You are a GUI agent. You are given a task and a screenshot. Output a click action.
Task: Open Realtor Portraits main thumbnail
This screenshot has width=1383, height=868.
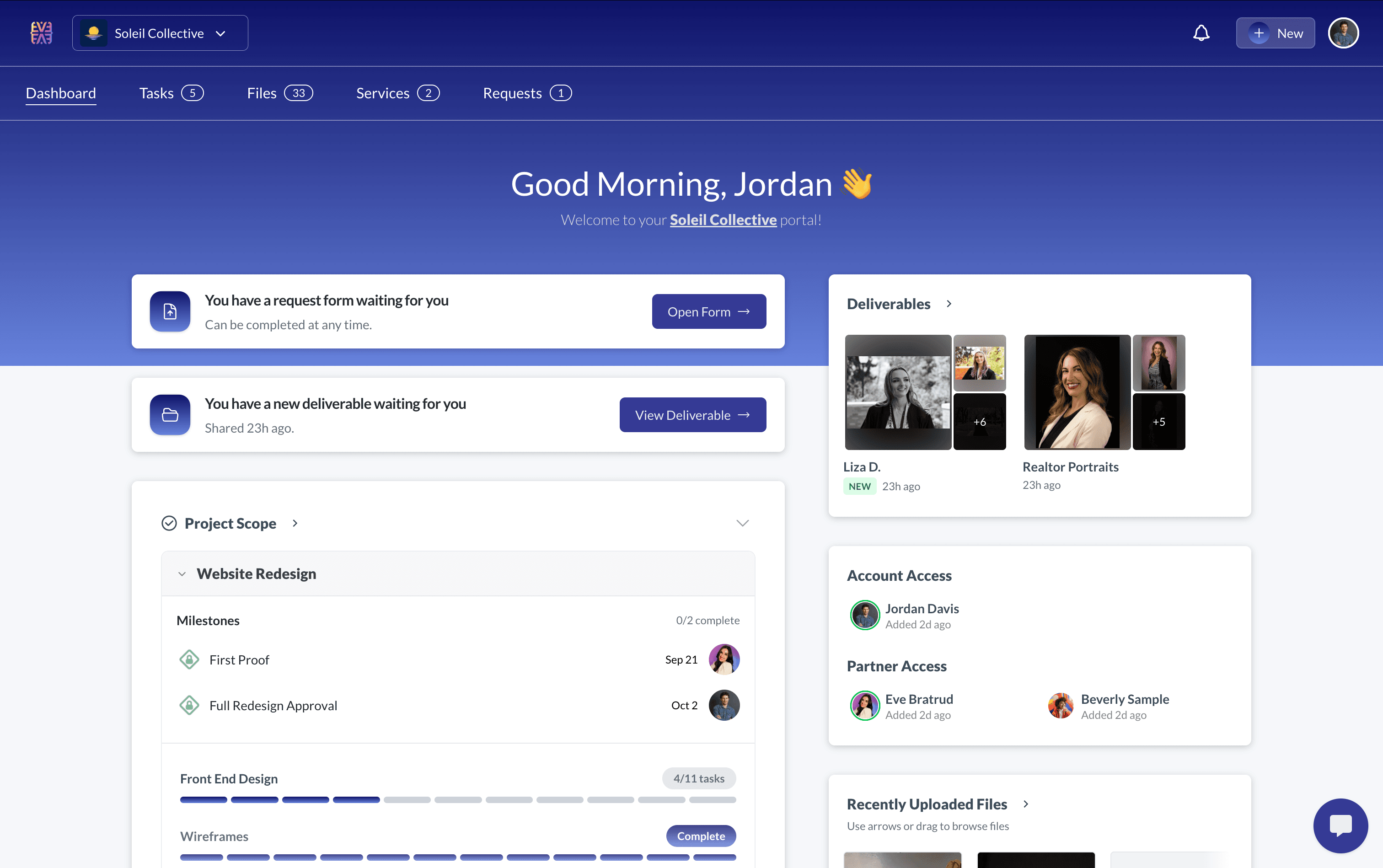click(x=1077, y=392)
